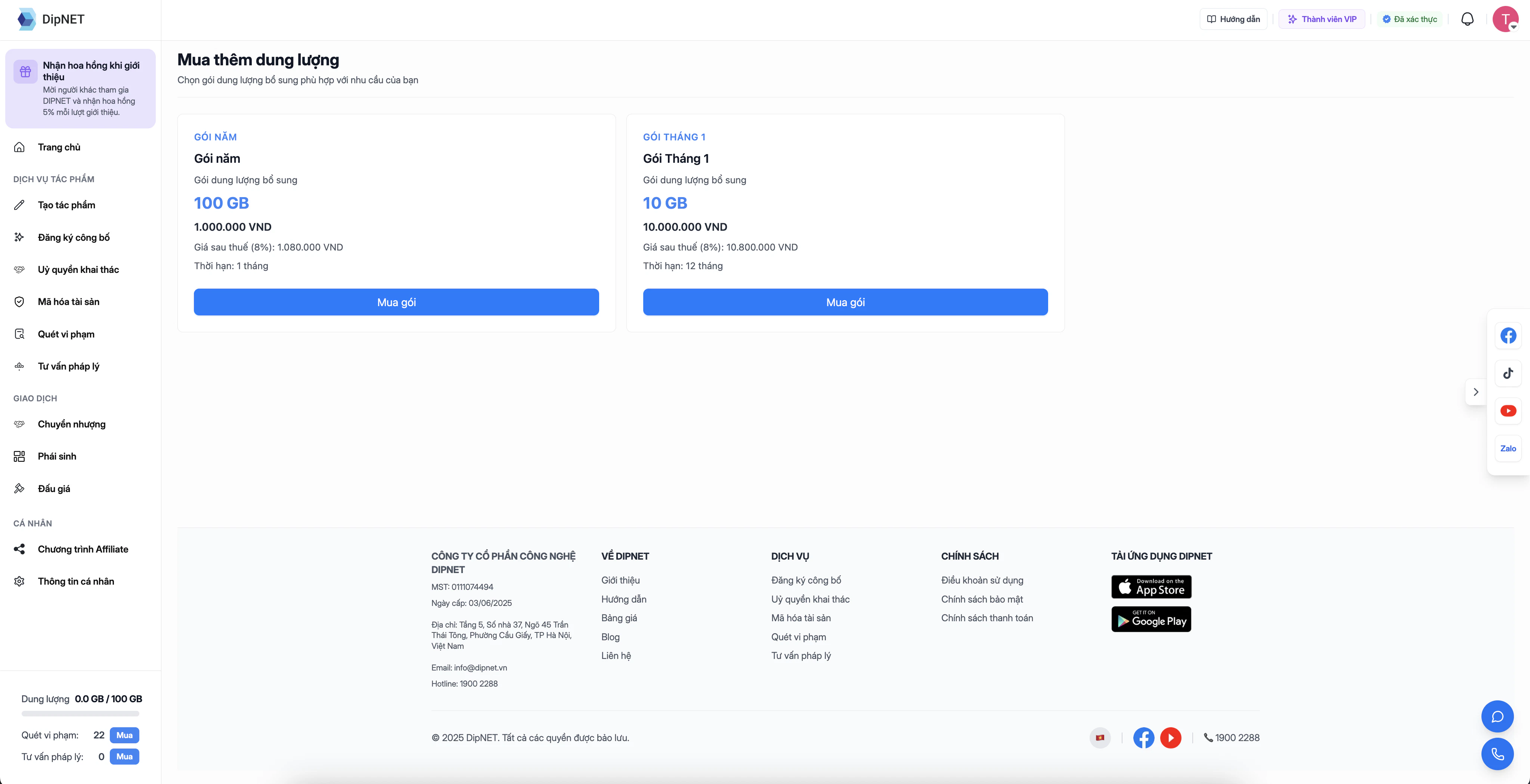This screenshot has height=784, width=1530.
Task: Click the Facebook icon in side panel
Action: 1508,336
